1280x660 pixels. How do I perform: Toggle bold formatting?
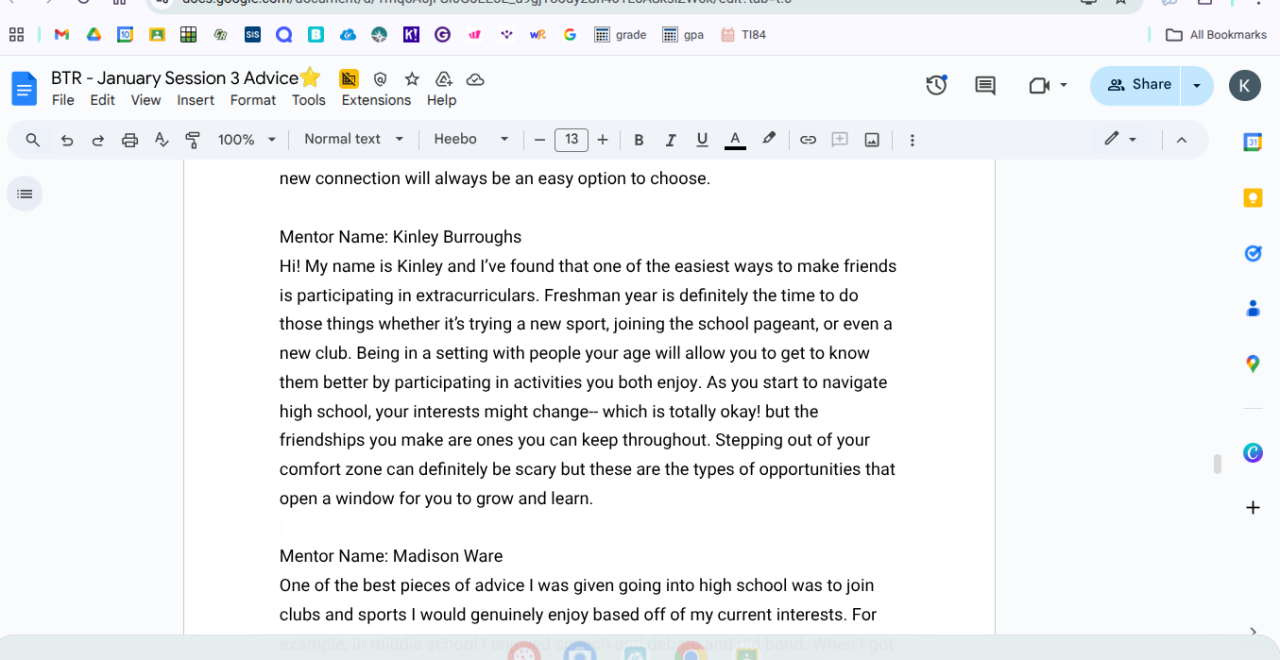pyautogui.click(x=639, y=140)
